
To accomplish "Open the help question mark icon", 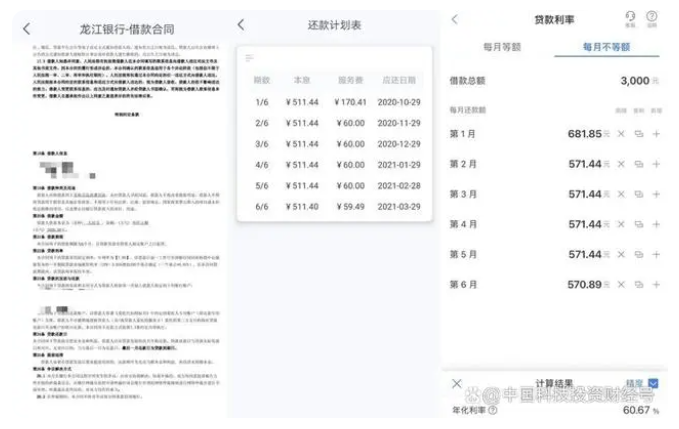I will (x=652, y=17).
